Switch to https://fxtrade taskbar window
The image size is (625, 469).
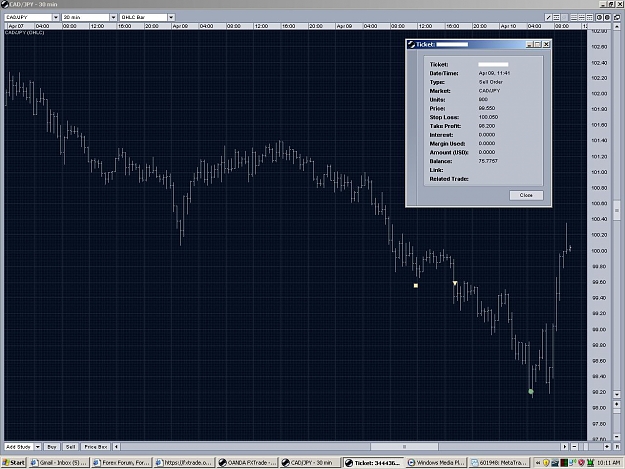click(x=184, y=463)
